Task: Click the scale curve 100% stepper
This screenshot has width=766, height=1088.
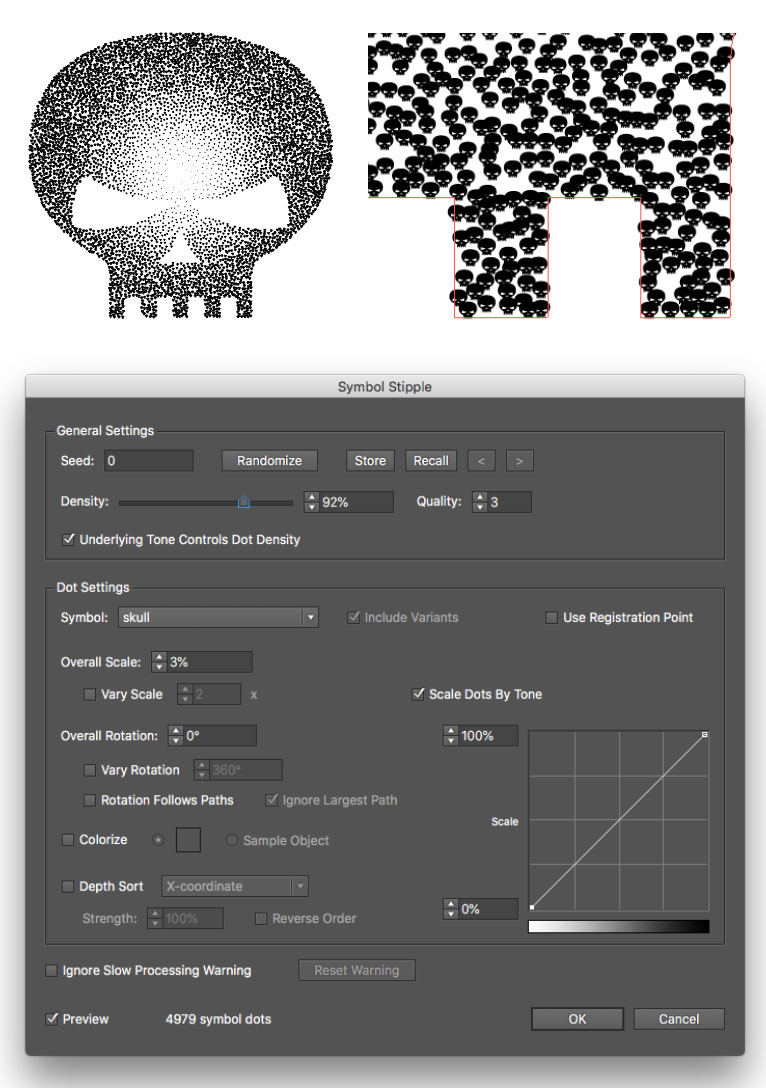Action: [451, 736]
